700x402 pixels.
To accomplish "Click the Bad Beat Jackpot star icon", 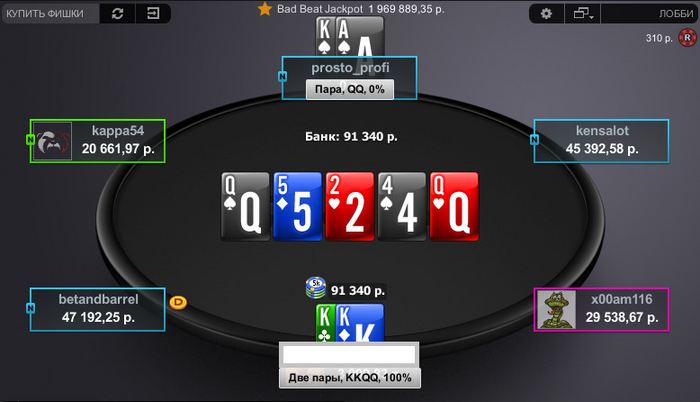I will pyautogui.click(x=265, y=8).
